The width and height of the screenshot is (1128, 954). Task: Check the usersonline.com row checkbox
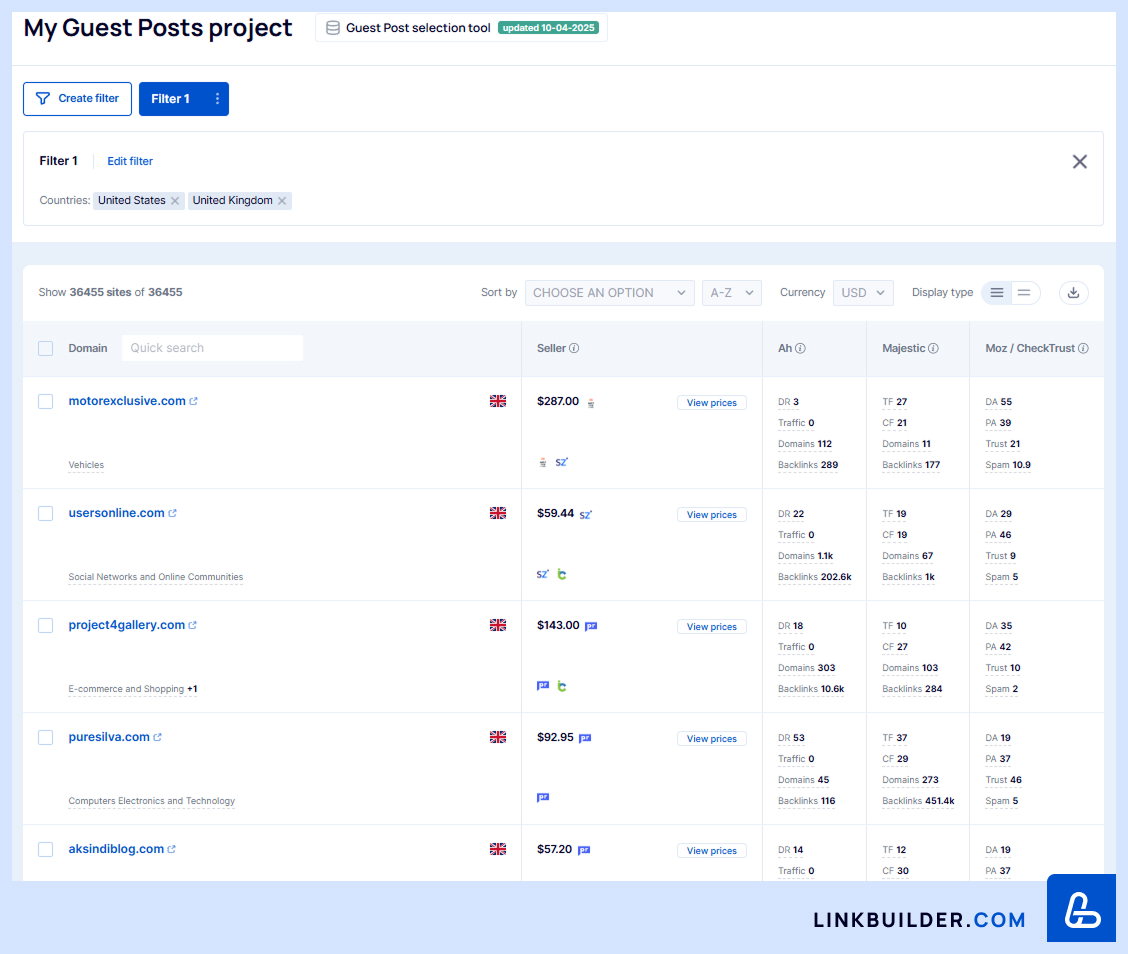(x=45, y=514)
